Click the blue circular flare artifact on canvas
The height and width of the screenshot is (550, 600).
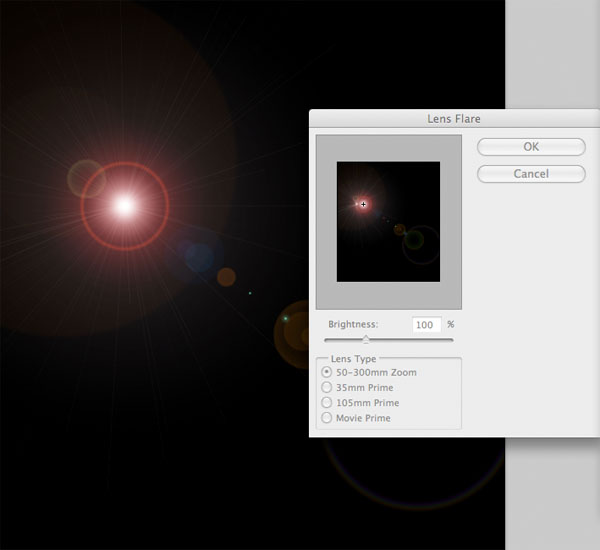point(199,258)
